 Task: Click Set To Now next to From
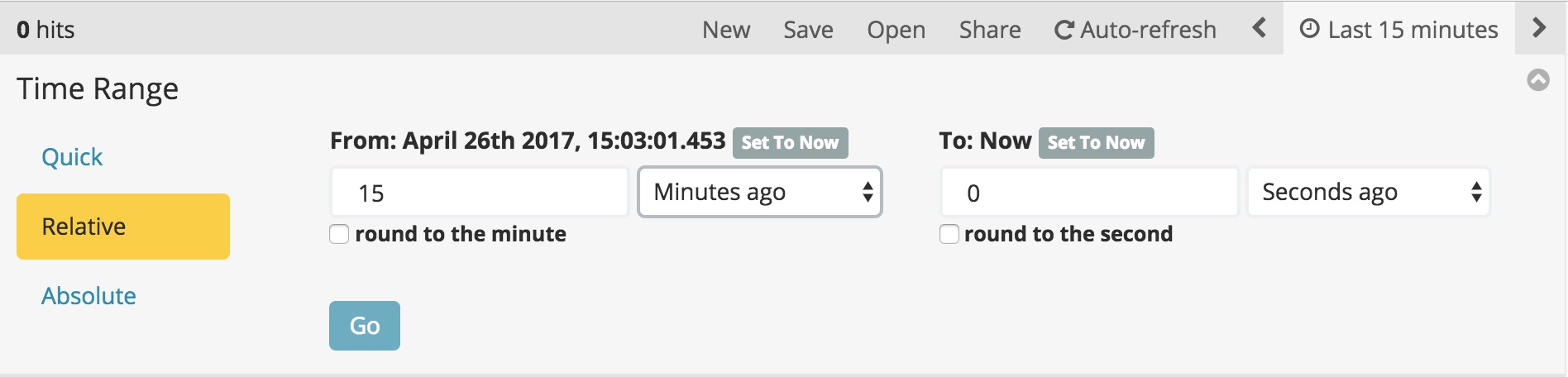pyautogui.click(x=790, y=142)
